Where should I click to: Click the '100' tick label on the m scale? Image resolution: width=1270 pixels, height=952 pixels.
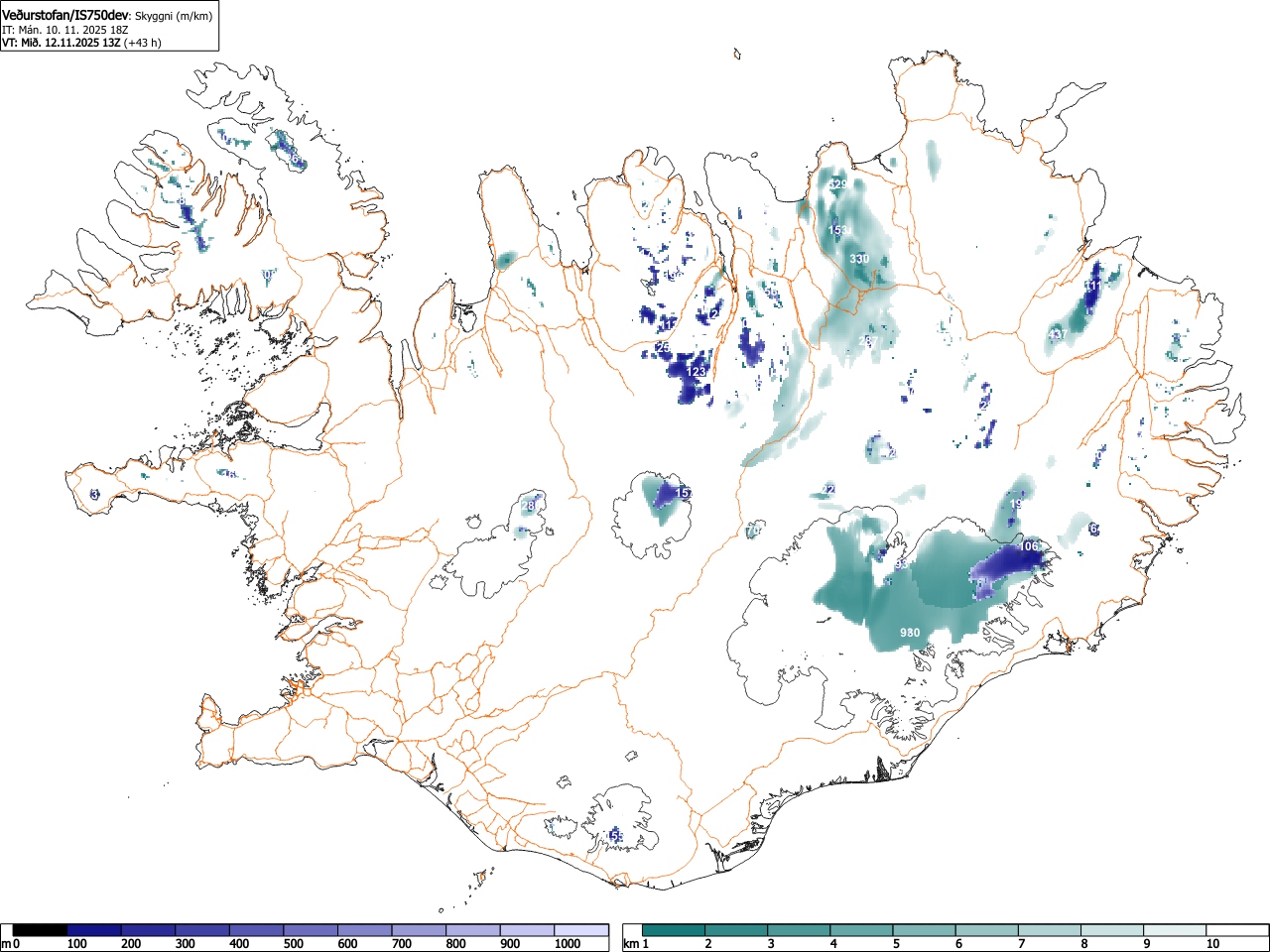pyautogui.click(x=76, y=944)
